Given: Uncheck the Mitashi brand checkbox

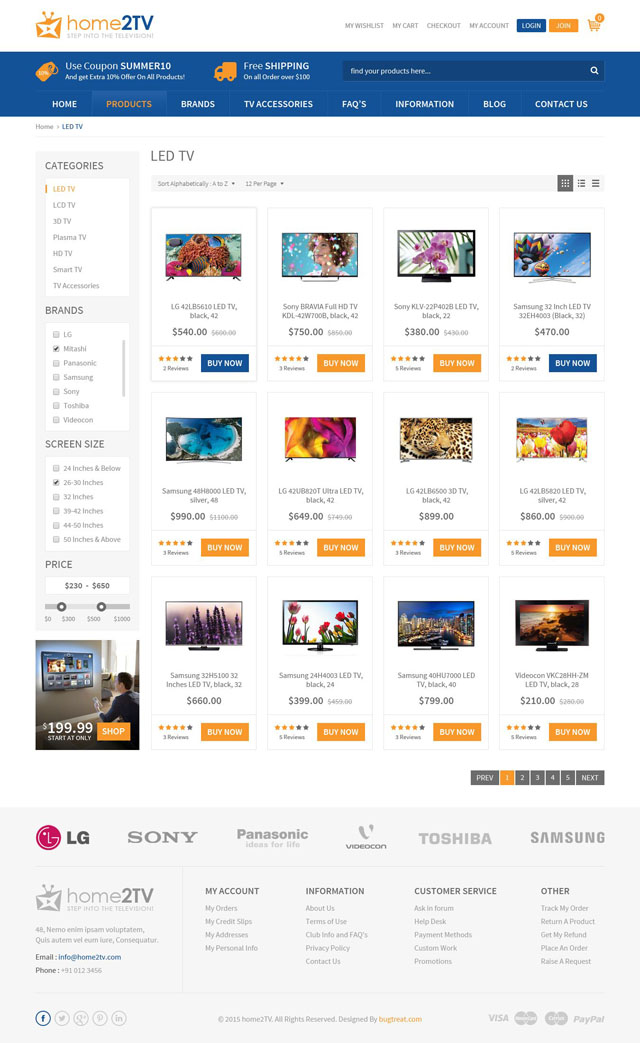Looking at the screenshot, I should 56,349.
